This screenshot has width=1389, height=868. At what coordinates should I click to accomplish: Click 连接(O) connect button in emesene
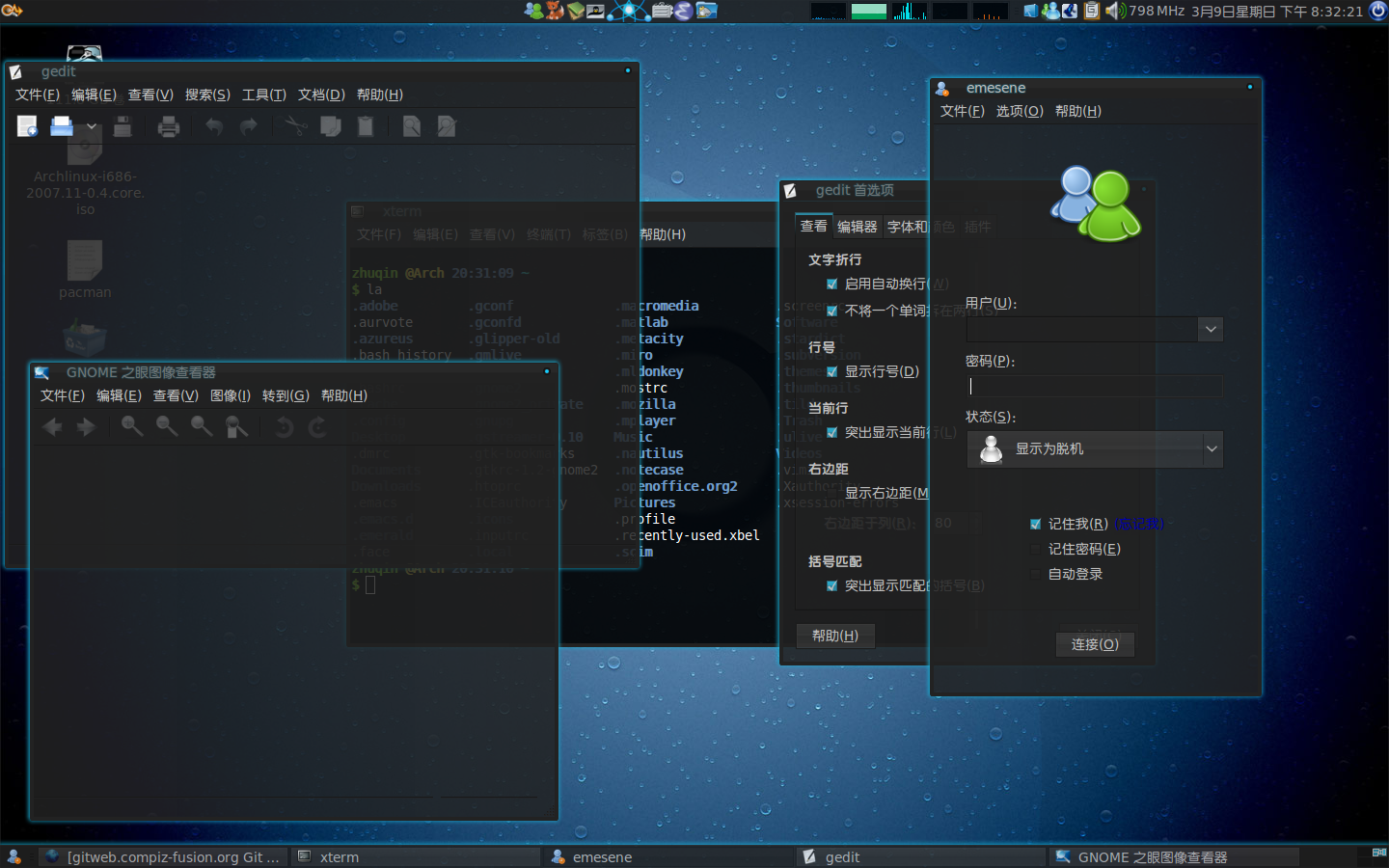tap(1095, 644)
